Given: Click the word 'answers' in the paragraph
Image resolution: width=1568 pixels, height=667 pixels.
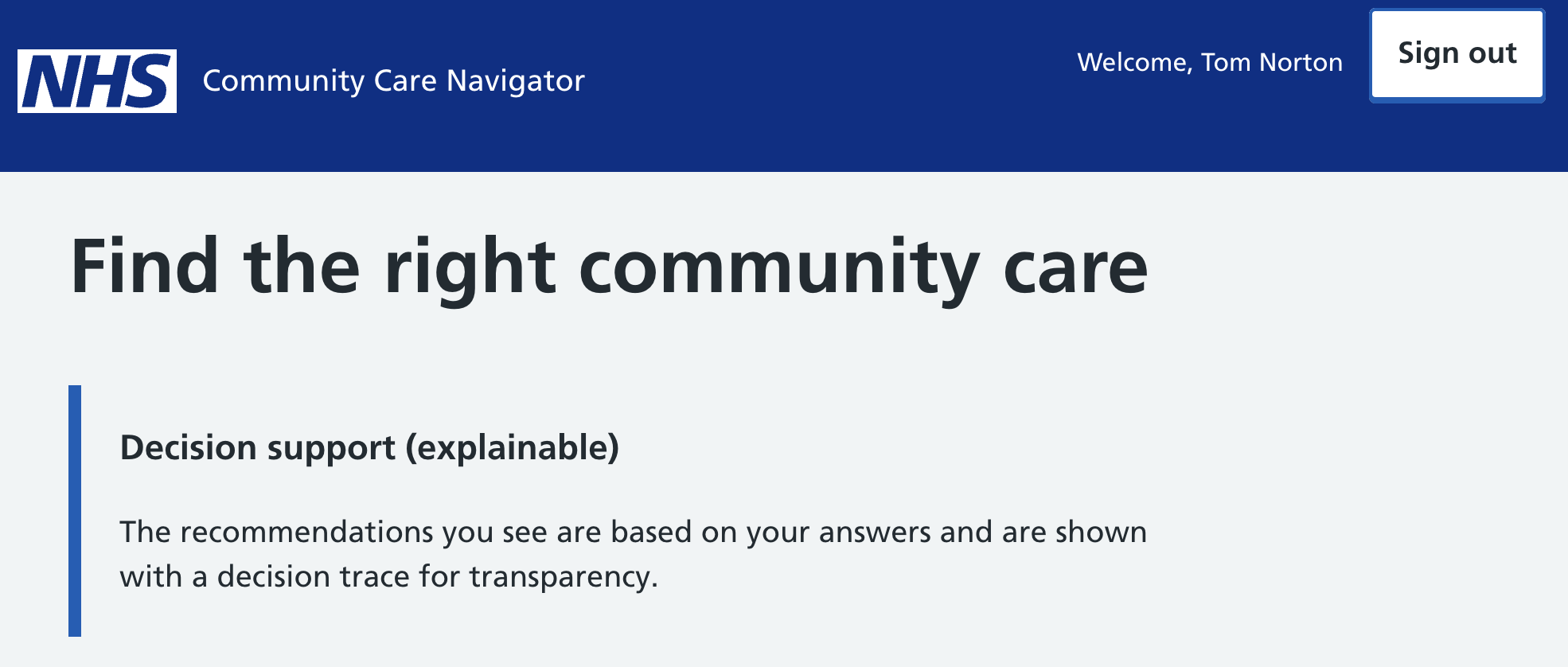Looking at the screenshot, I should point(874,532).
